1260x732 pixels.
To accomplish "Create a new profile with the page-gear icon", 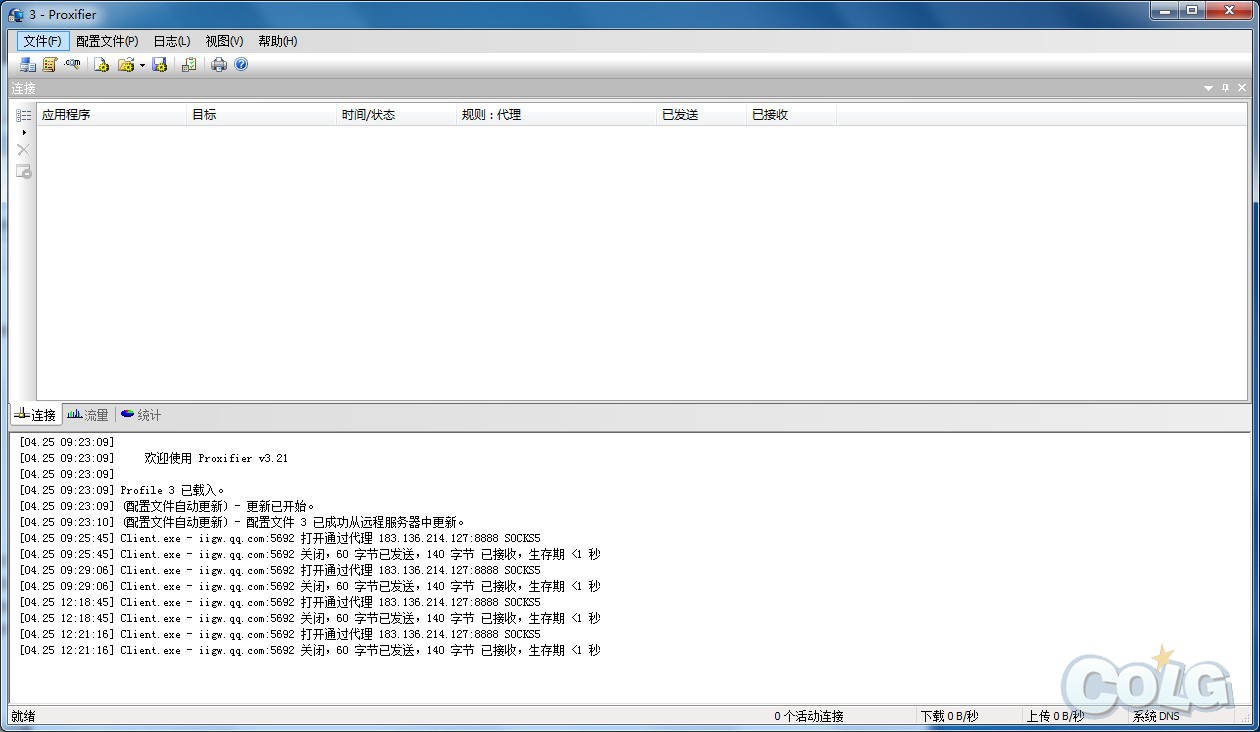I will pyautogui.click(x=101, y=64).
